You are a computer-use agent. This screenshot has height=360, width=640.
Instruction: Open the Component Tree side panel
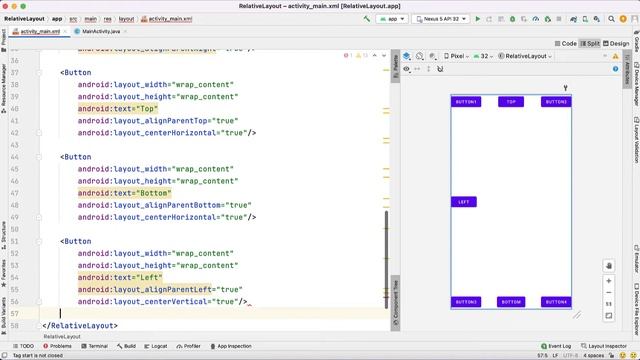pyautogui.click(x=395, y=303)
